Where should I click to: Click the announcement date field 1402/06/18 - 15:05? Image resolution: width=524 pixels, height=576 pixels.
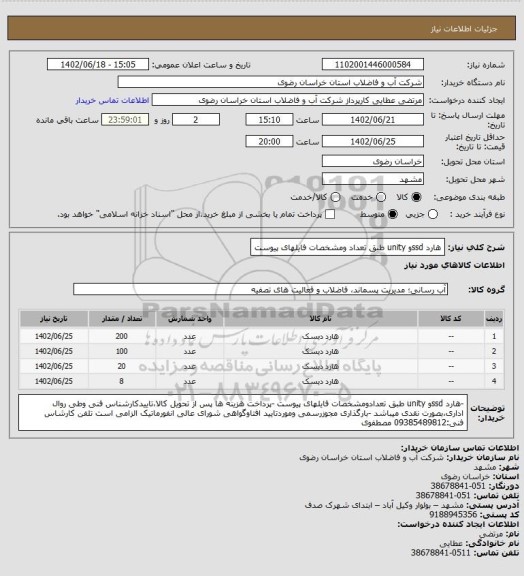pos(98,64)
